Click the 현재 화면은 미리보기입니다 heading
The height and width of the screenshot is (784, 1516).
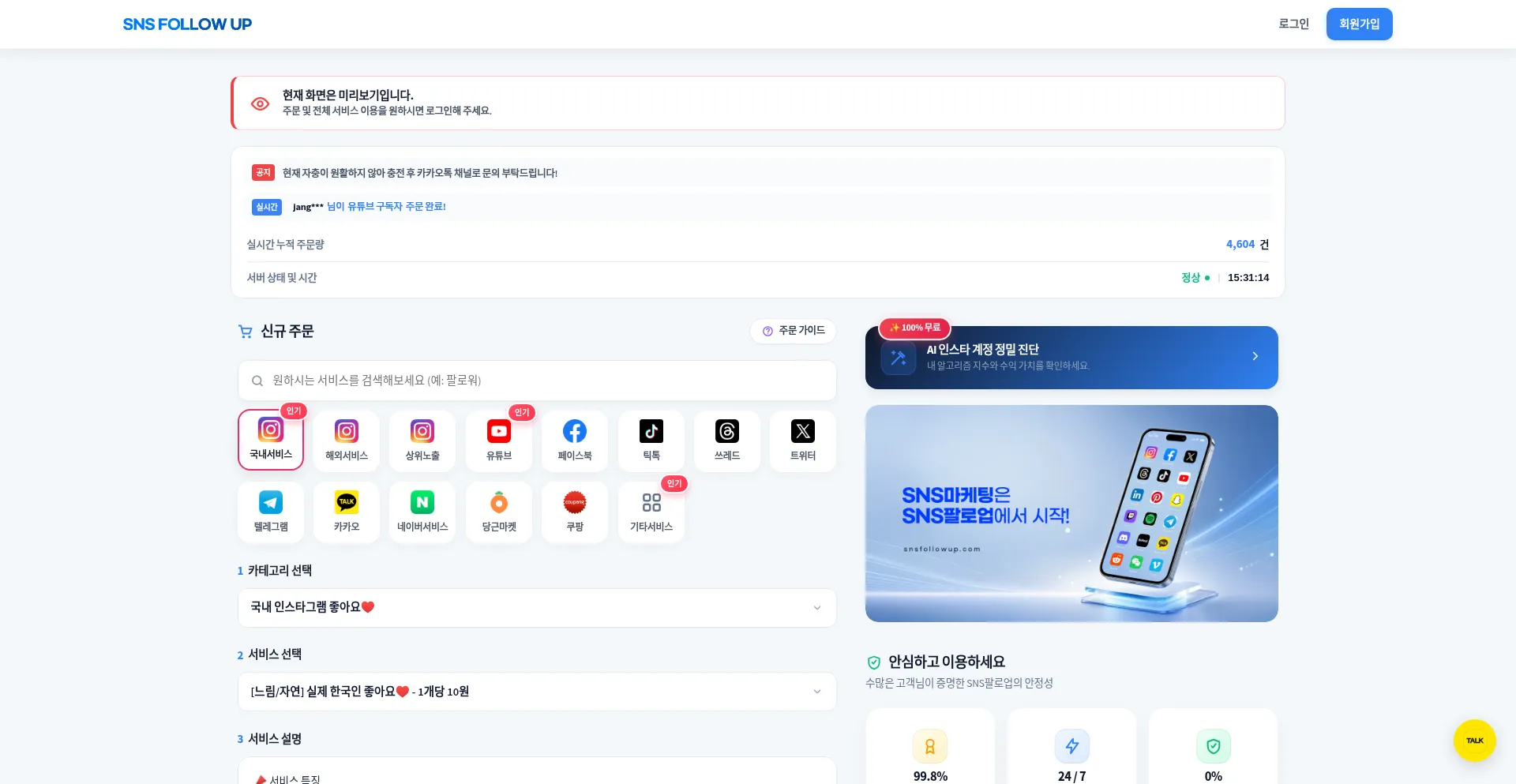click(x=348, y=95)
